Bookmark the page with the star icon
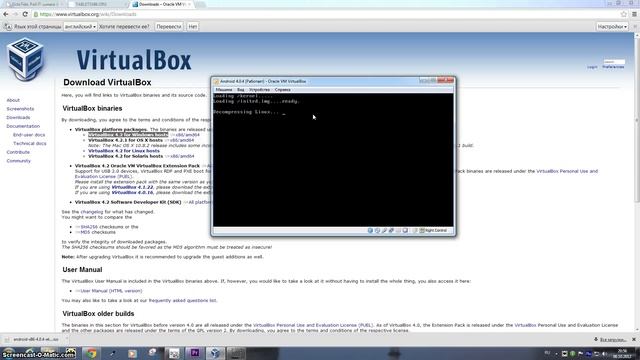The height and width of the screenshot is (360, 640). pyautogui.click(x=624, y=14)
